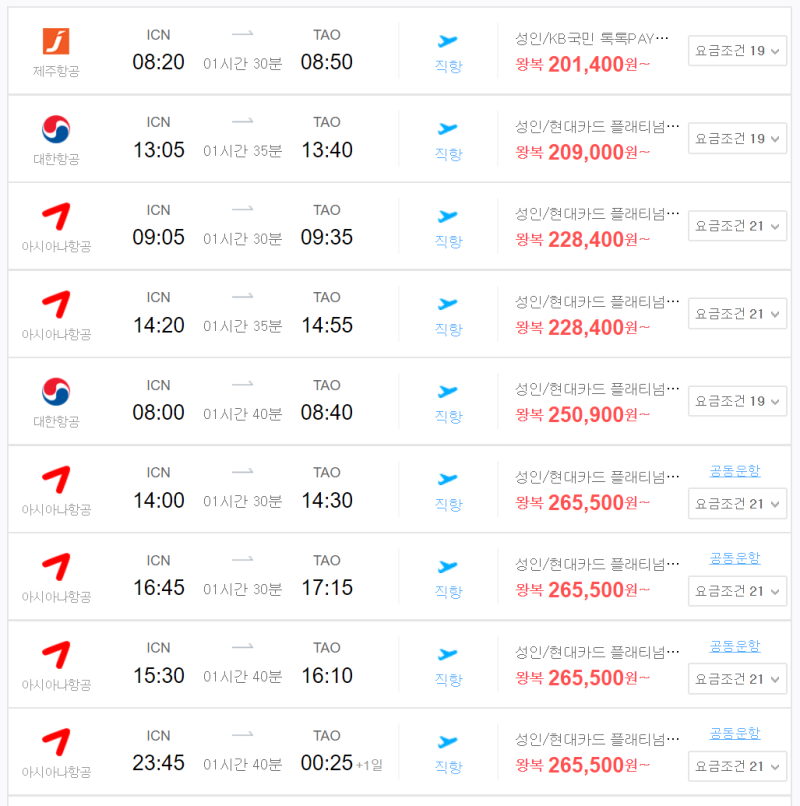The height and width of the screenshot is (806, 800).
Task: Click the Korean Air logo on the 08:00 flight
Action: coord(56,392)
